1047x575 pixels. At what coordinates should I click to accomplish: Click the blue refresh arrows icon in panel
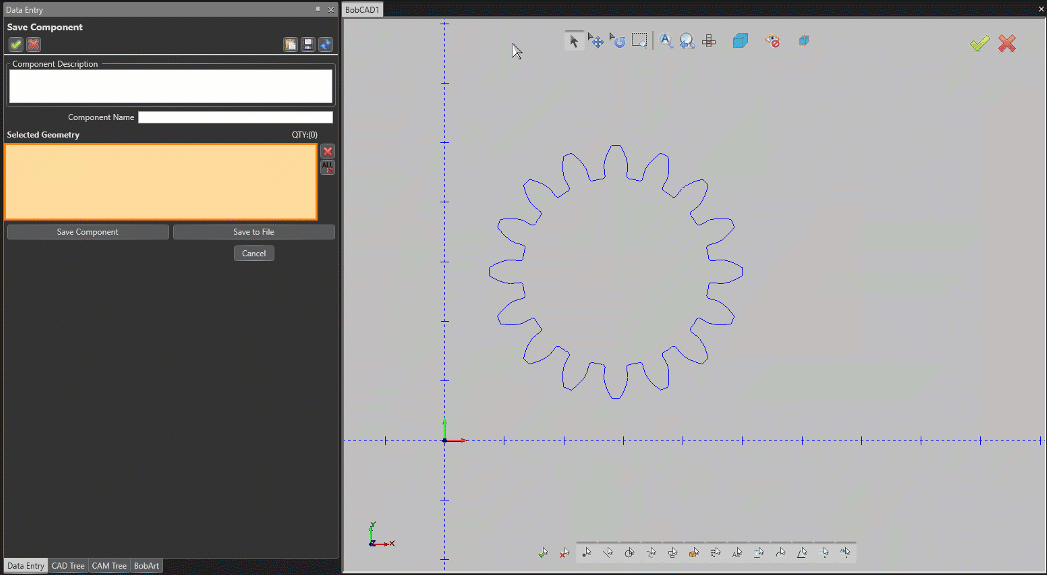coord(325,45)
